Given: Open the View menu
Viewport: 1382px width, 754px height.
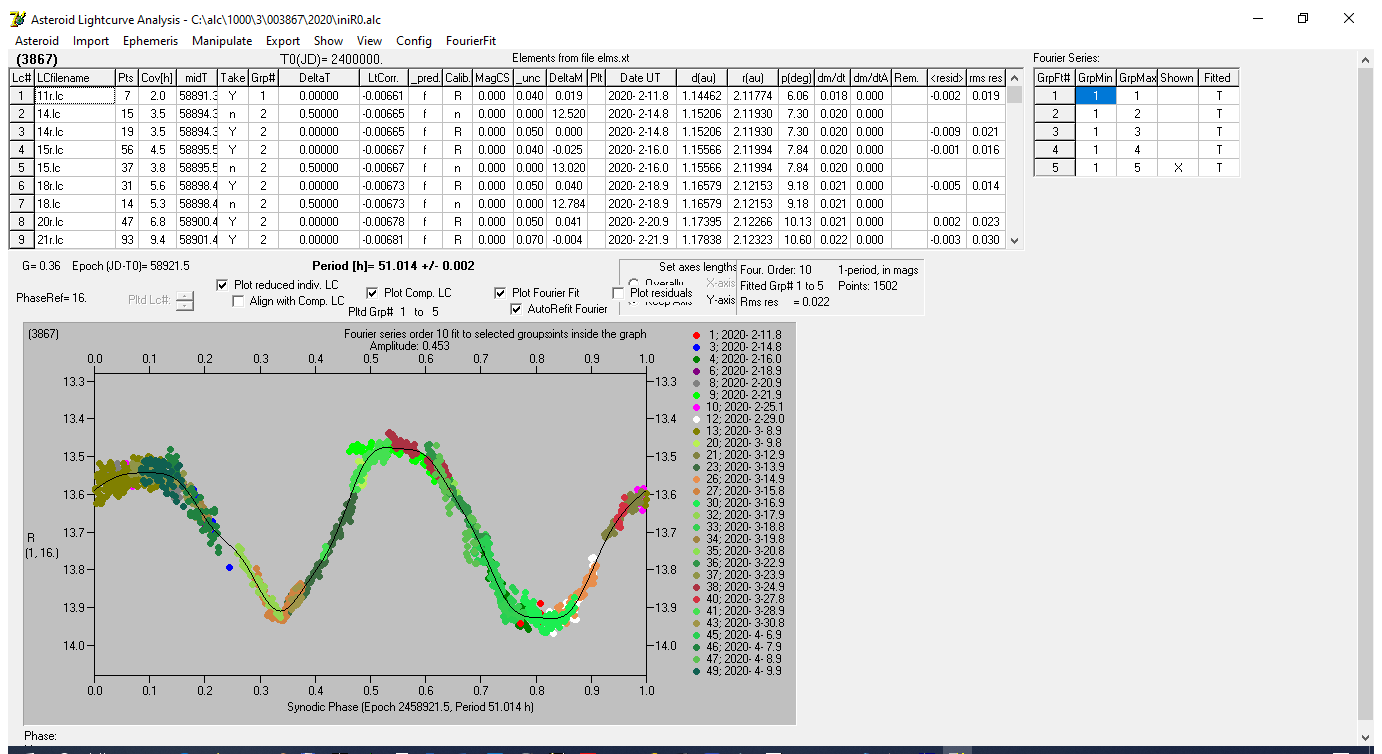Looking at the screenshot, I should 369,41.
